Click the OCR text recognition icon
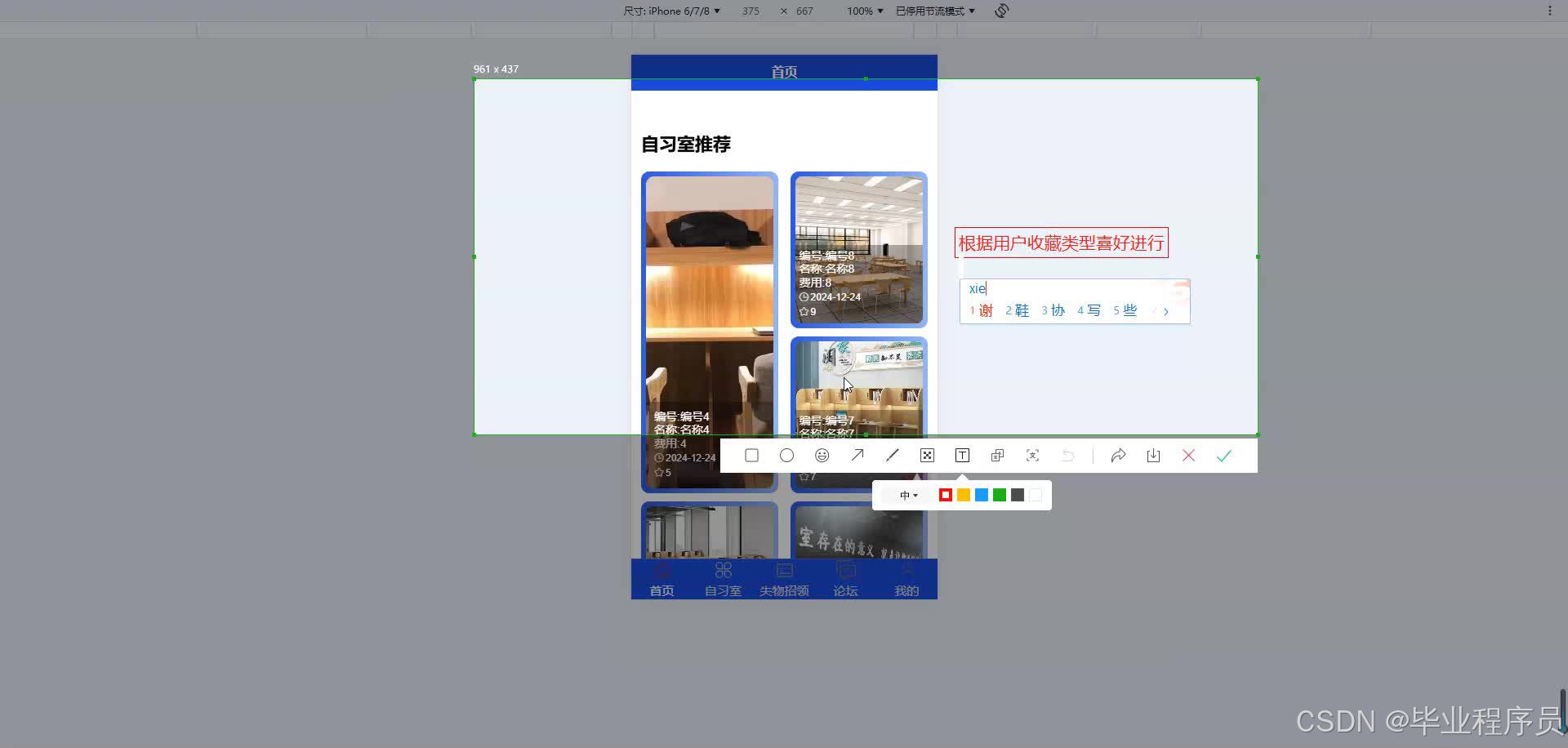The width and height of the screenshot is (1568, 748). 1031,455
